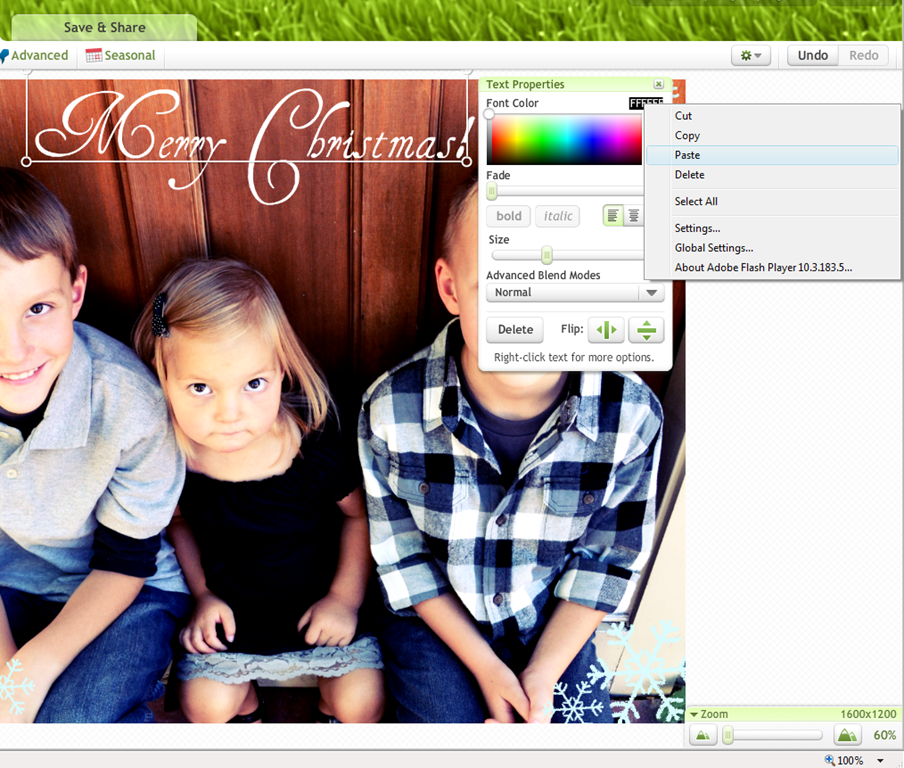Toggle bold text formatting

508,216
